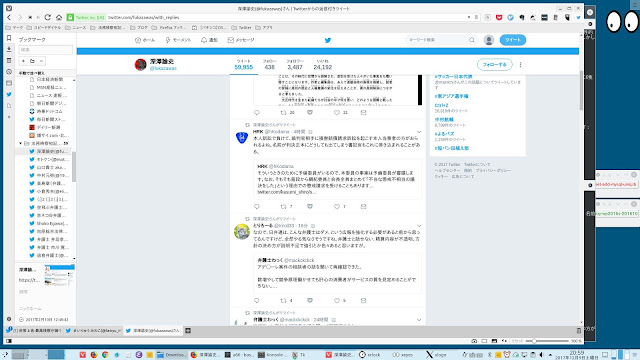Open the profile avatar menu on Twitter
The height and width of the screenshot is (360, 640).
click(x=489, y=40)
